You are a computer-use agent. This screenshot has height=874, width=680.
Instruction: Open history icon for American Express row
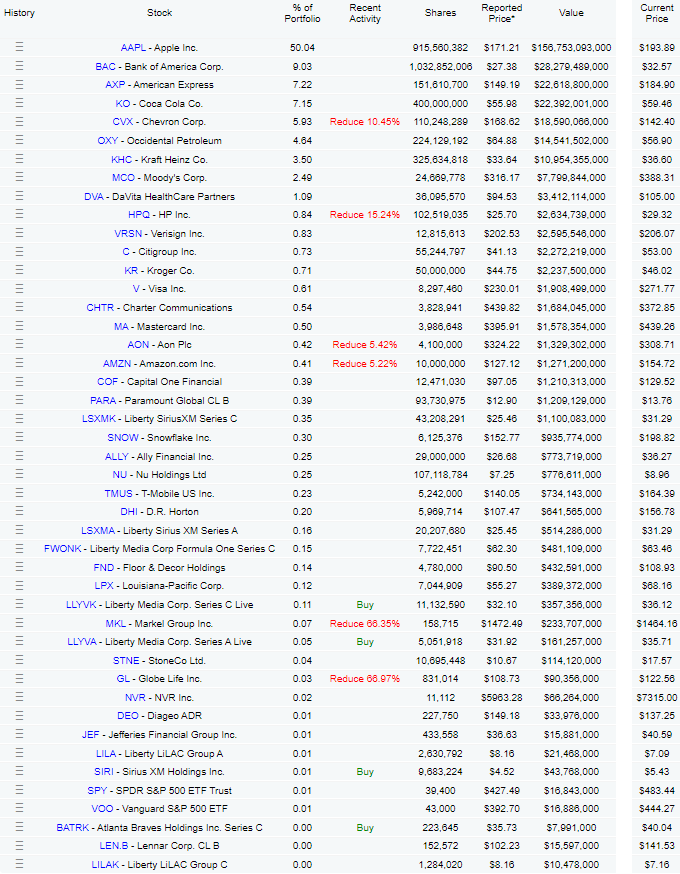click(x=20, y=85)
